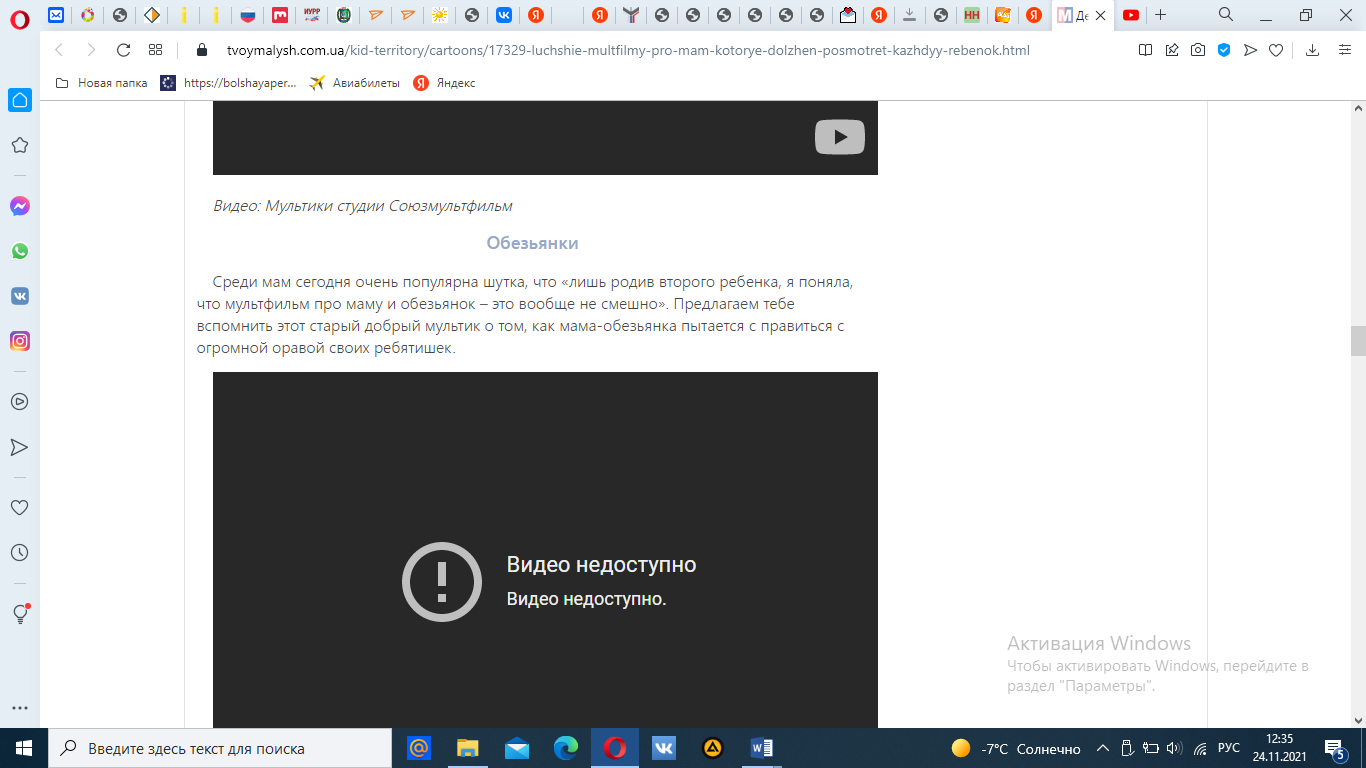The height and width of the screenshot is (768, 1366).
Task: Open sidebar three-dots setup menu
Action: click(20, 707)
